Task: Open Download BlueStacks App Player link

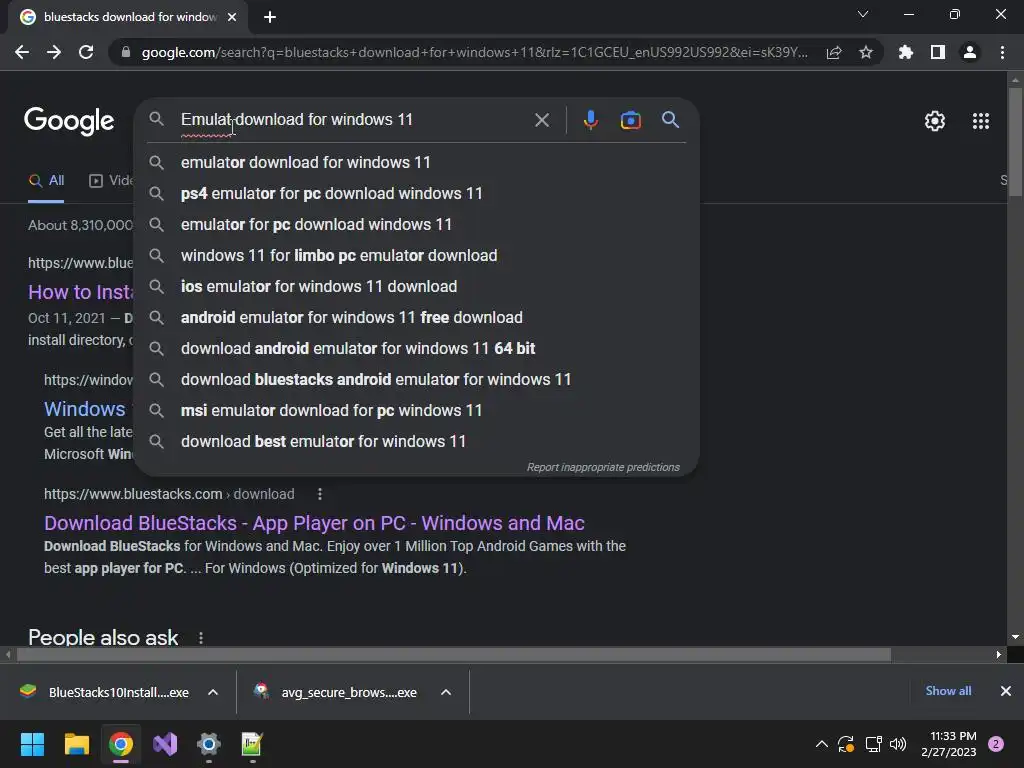Action: (314, 523)
